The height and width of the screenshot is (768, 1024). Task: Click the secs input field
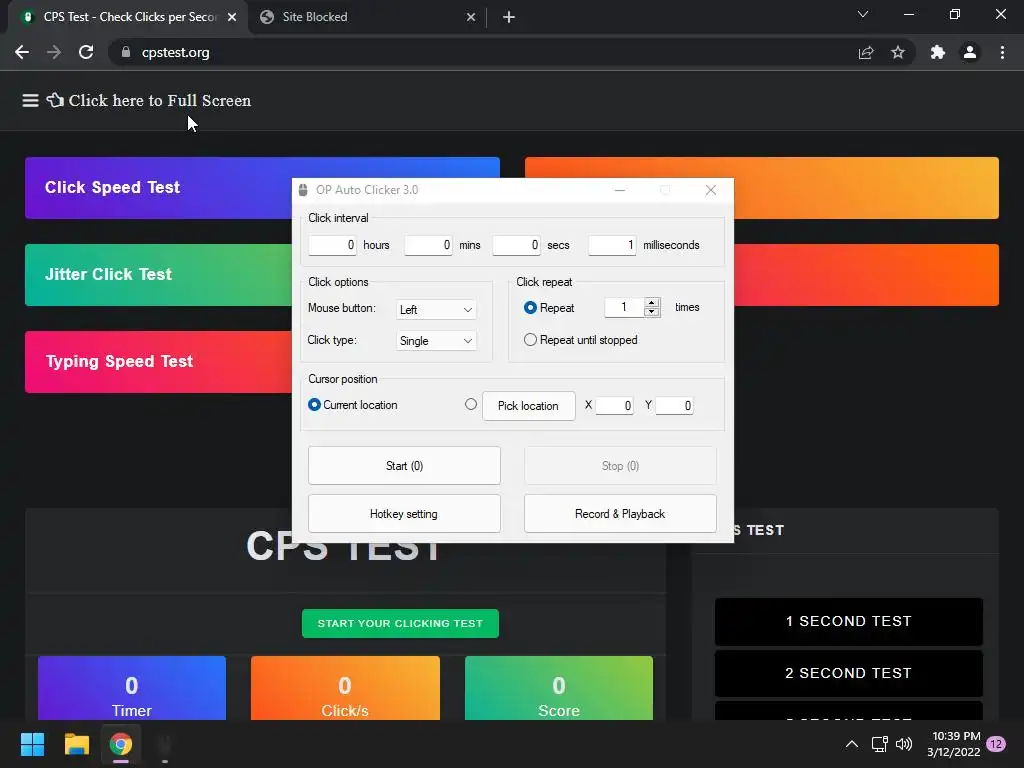517,245
